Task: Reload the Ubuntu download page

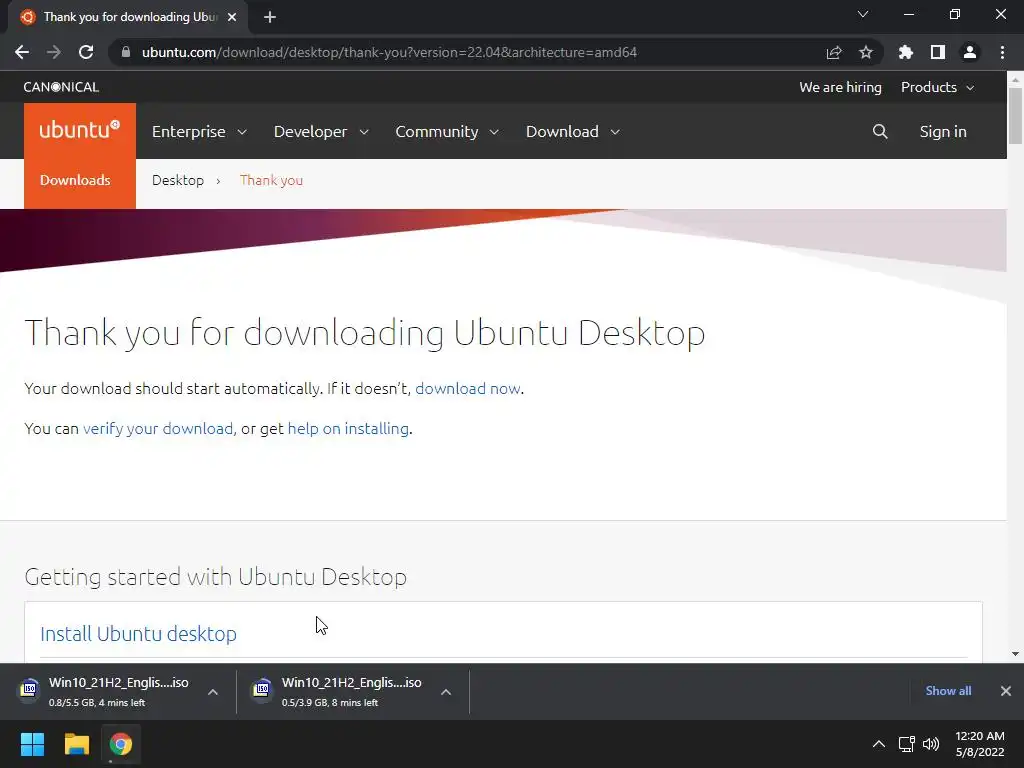Action: [86, 52]
